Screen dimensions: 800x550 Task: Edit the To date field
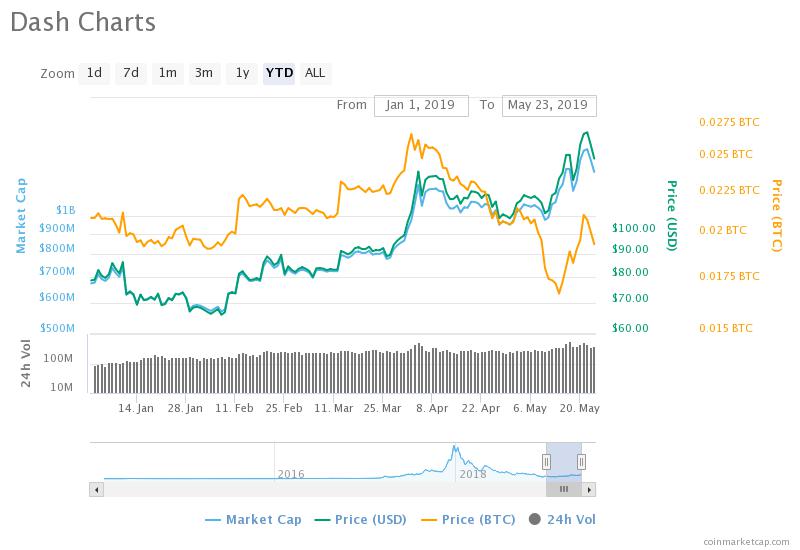tap(549, 106)
